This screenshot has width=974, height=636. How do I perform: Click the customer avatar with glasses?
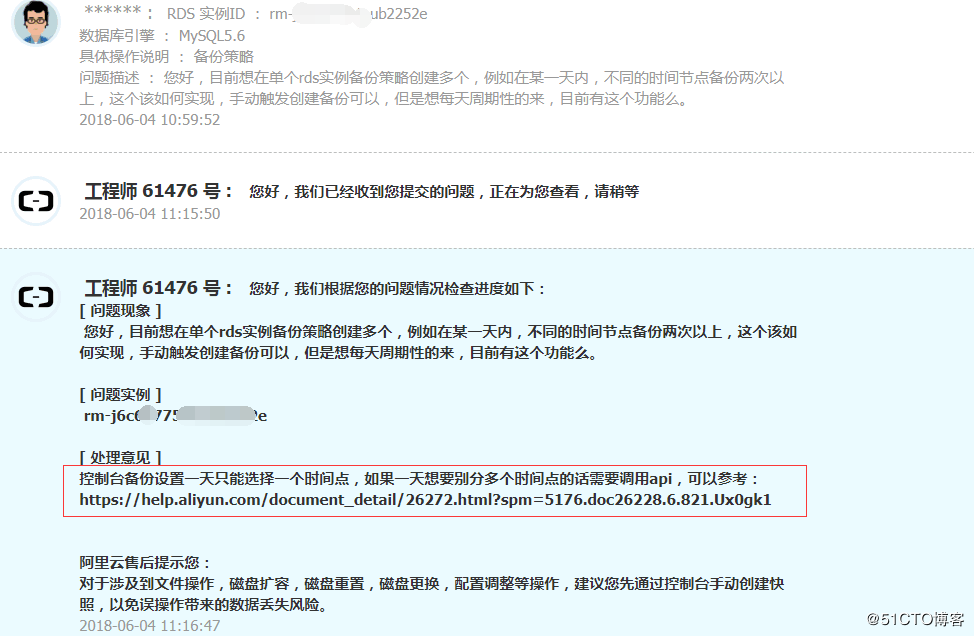[x=35, y=22]
